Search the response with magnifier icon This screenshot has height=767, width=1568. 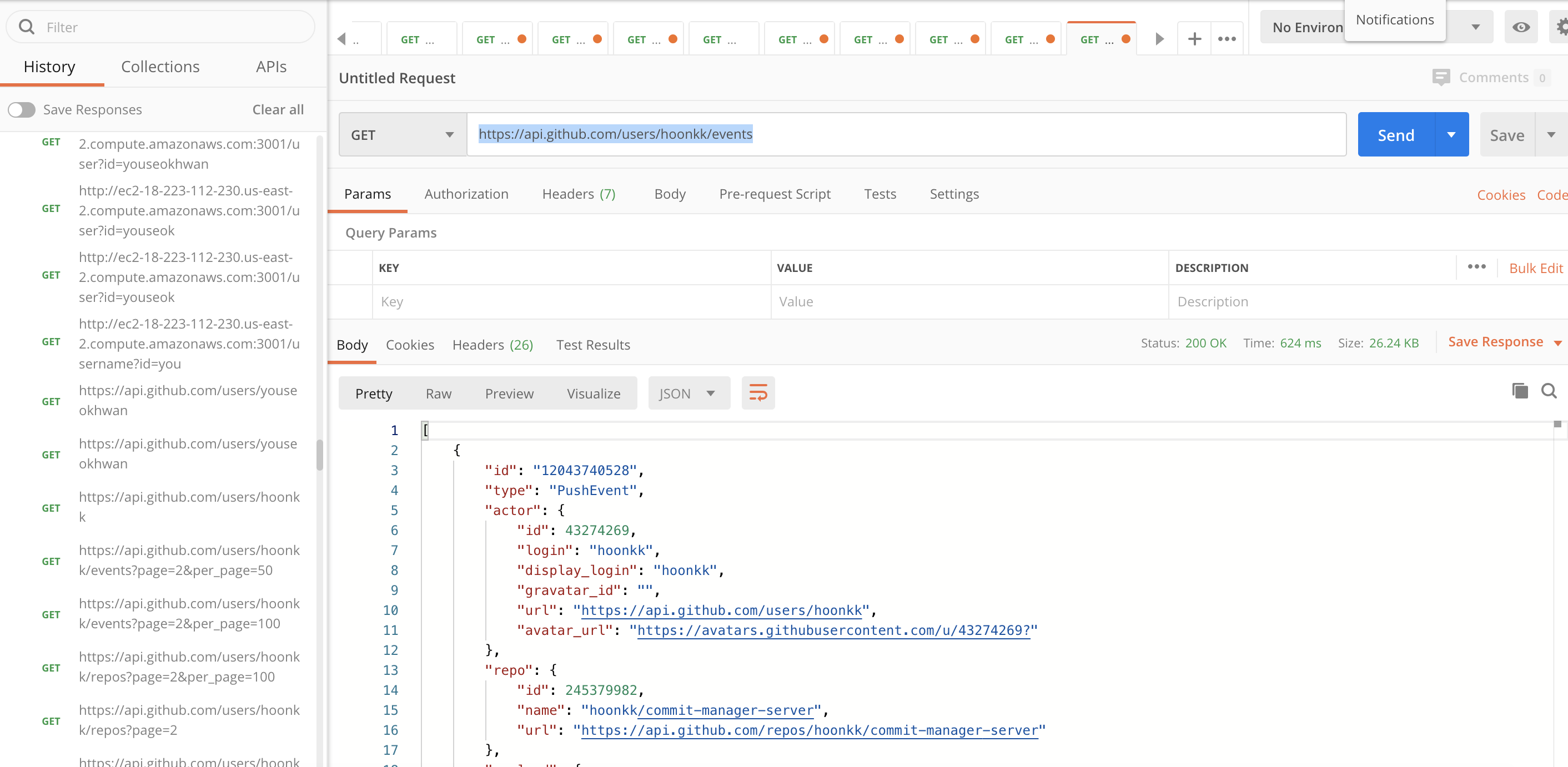point(1549,391)
